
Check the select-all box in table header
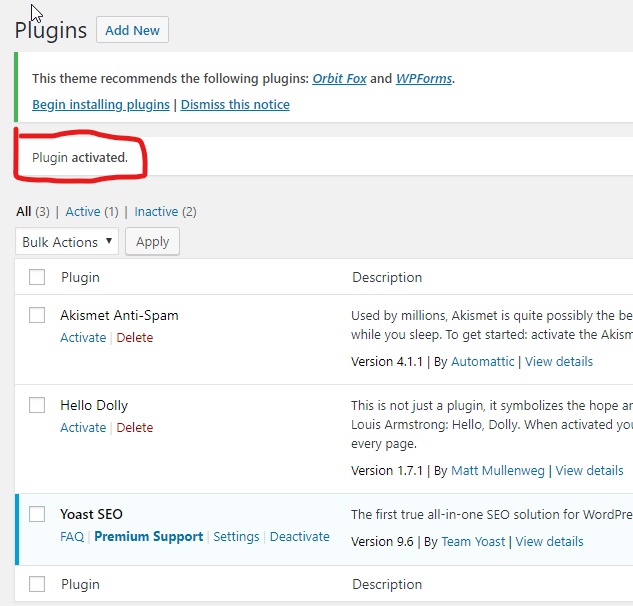point(37,277)
